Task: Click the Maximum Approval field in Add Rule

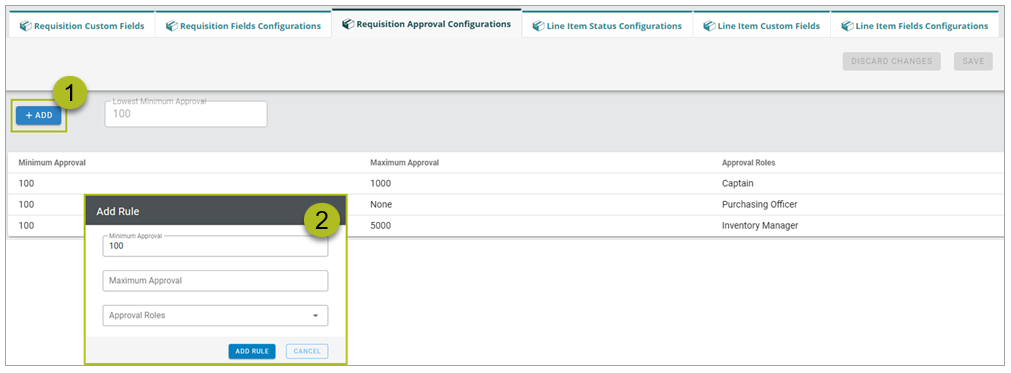Action: coord(215,281)
